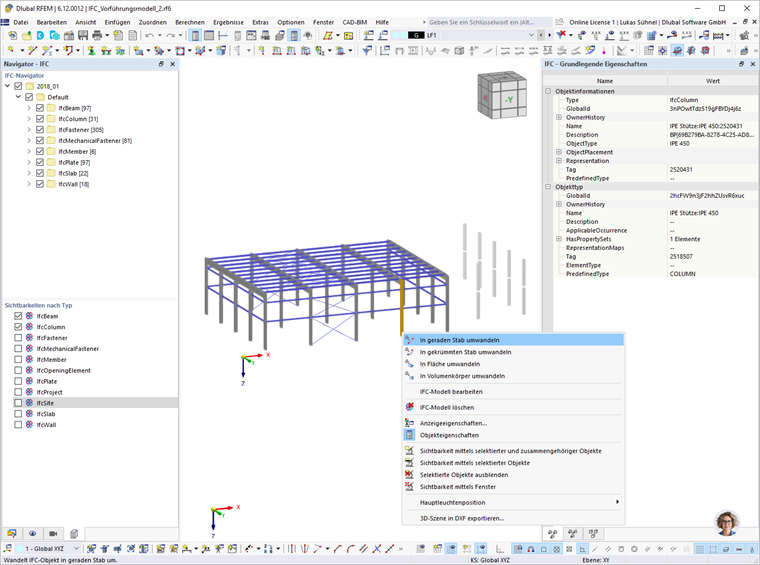Click the IPE 450 ObjectType value cell
The image size is (760, 565).
point(712,143)
